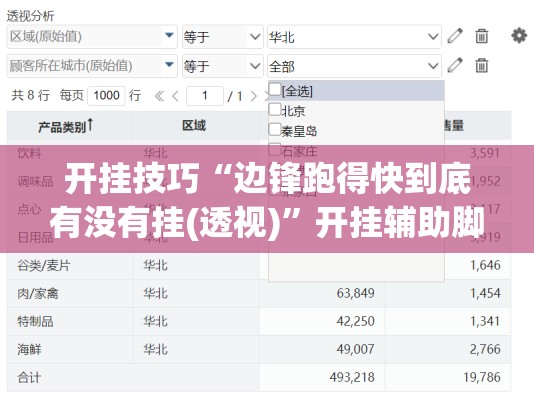
Task: Open the 等于 operator dropdown in the 顾客所在城市 row
Action: pos(255,65)
